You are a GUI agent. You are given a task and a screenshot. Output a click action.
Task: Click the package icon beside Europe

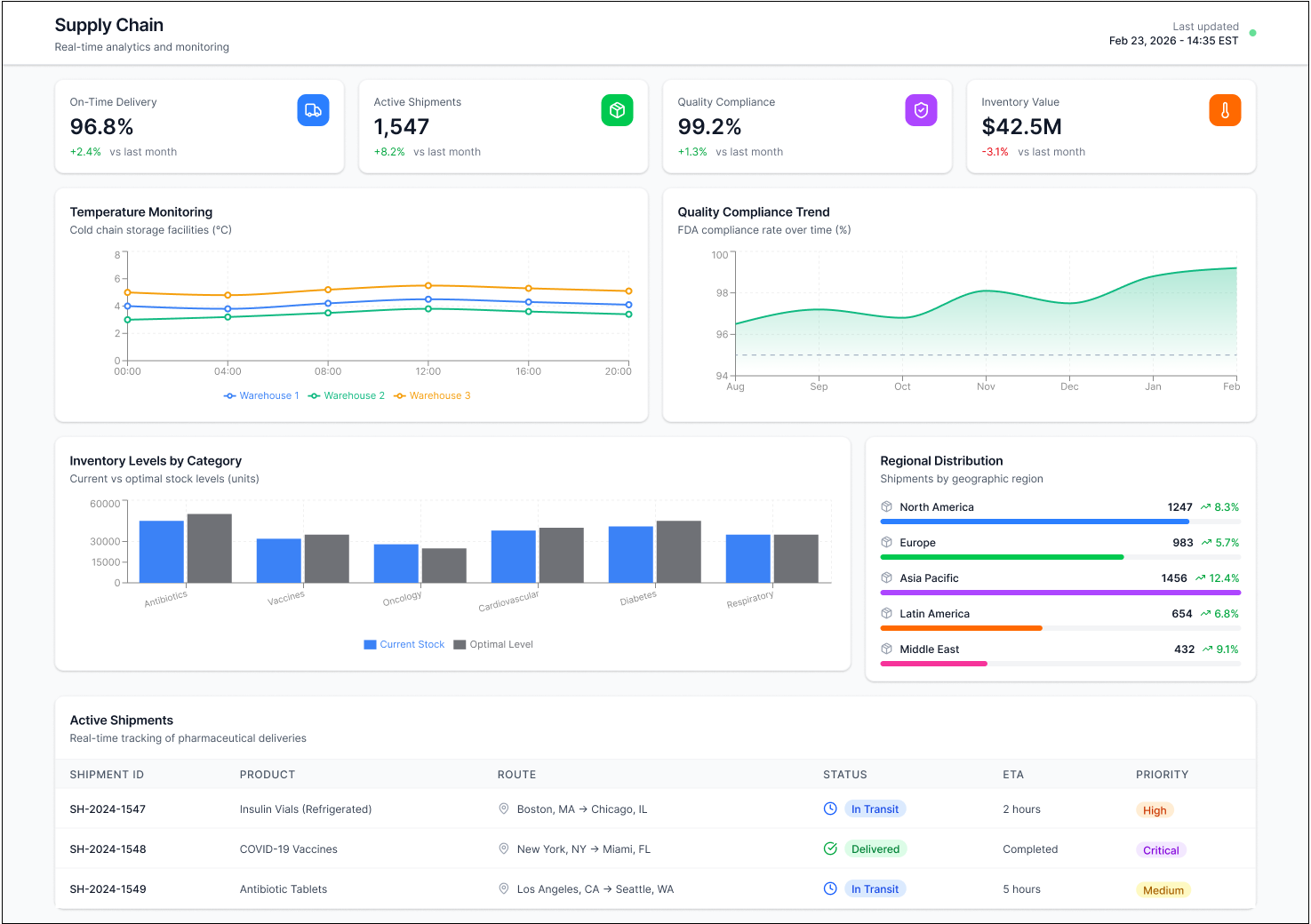coord(886,542)
